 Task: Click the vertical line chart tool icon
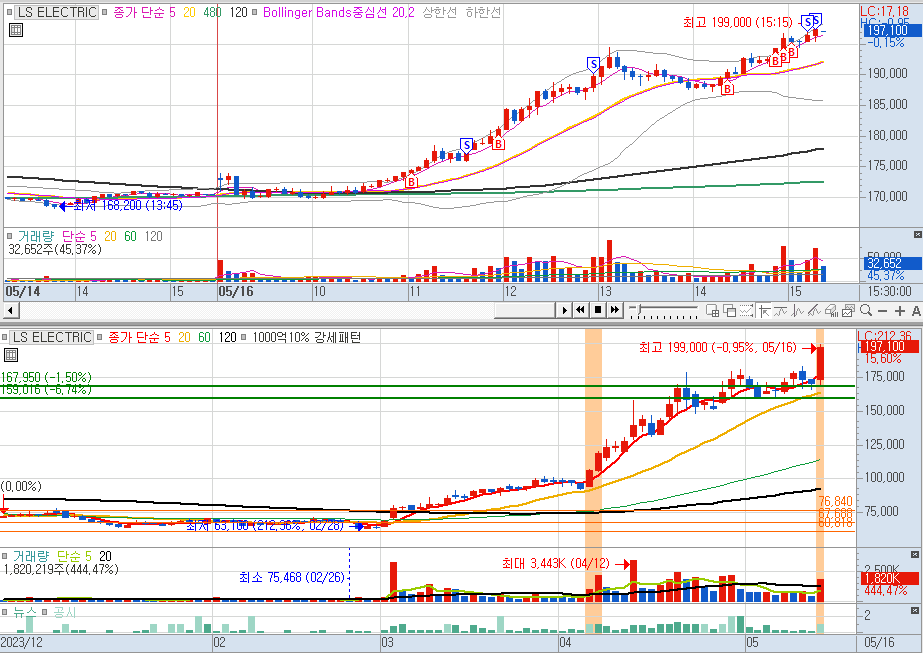798,310
